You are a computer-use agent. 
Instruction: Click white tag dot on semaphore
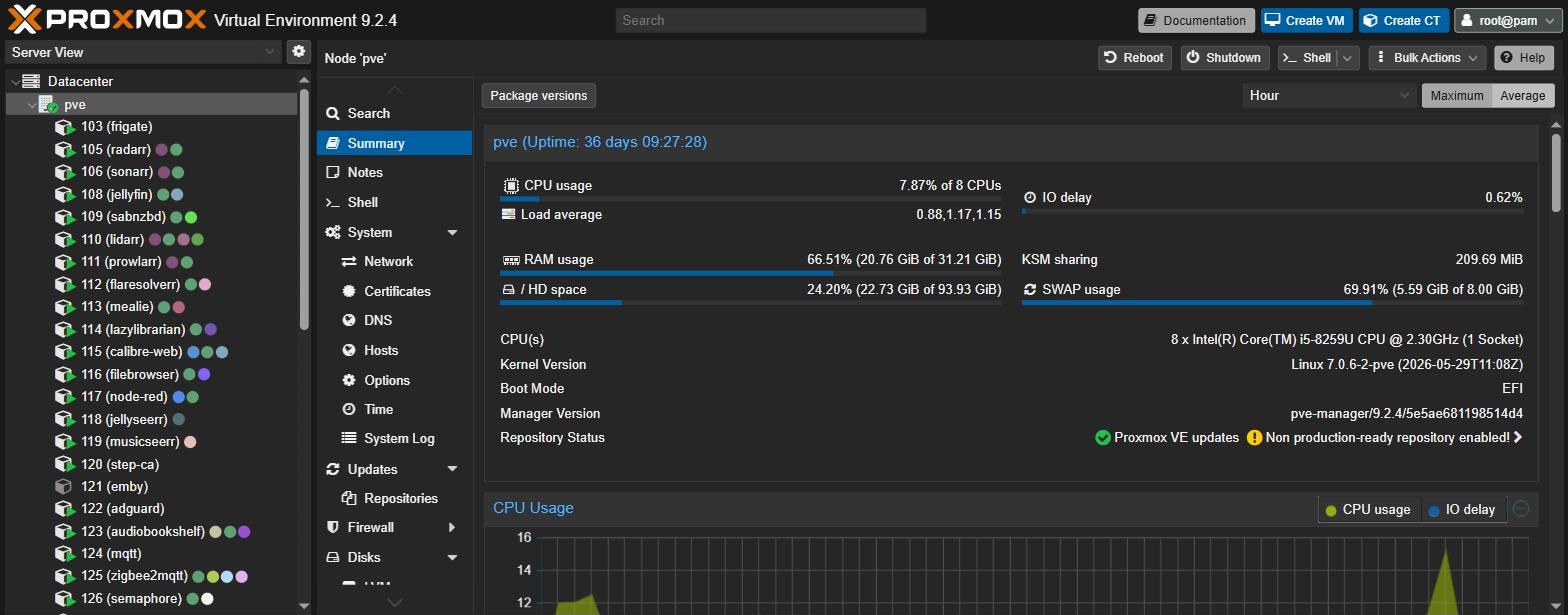coord(207,599)
